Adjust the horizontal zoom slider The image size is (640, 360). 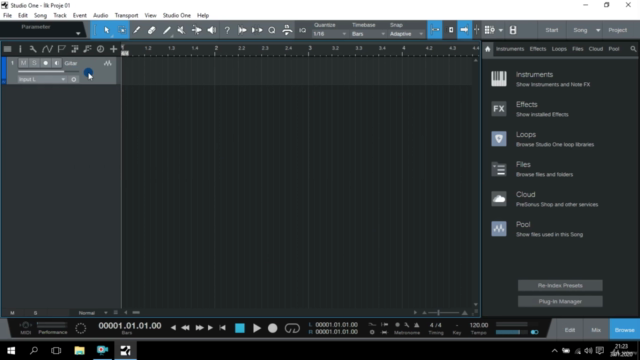pos(444,313)
